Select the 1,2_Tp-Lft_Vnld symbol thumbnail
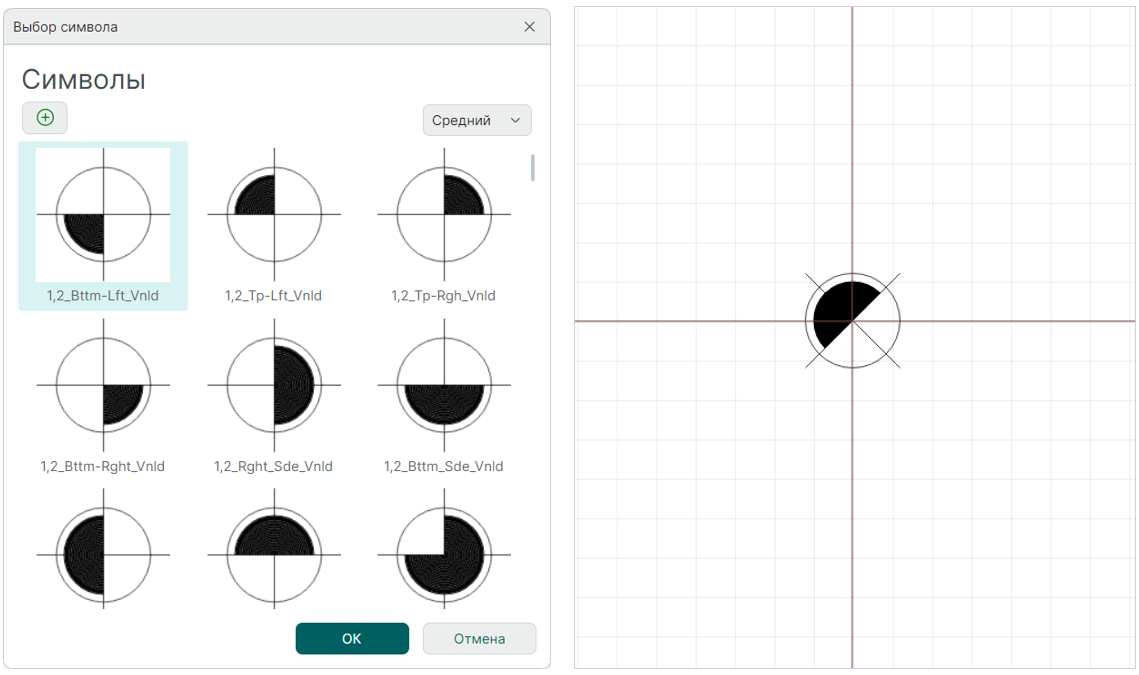The width and height of the screenshot is (1139, 675). pos(274,214)
